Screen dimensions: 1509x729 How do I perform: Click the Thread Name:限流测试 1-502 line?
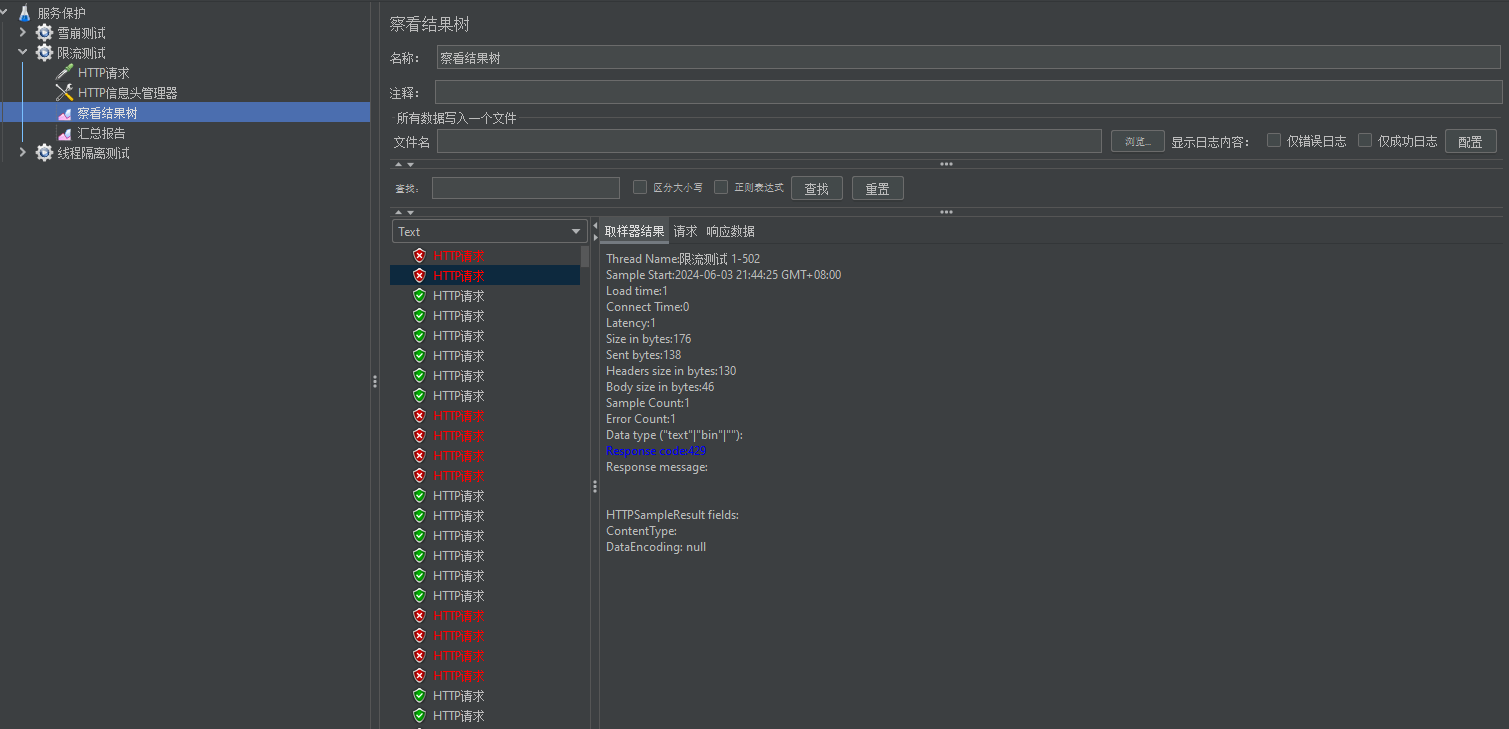(683, 259)
